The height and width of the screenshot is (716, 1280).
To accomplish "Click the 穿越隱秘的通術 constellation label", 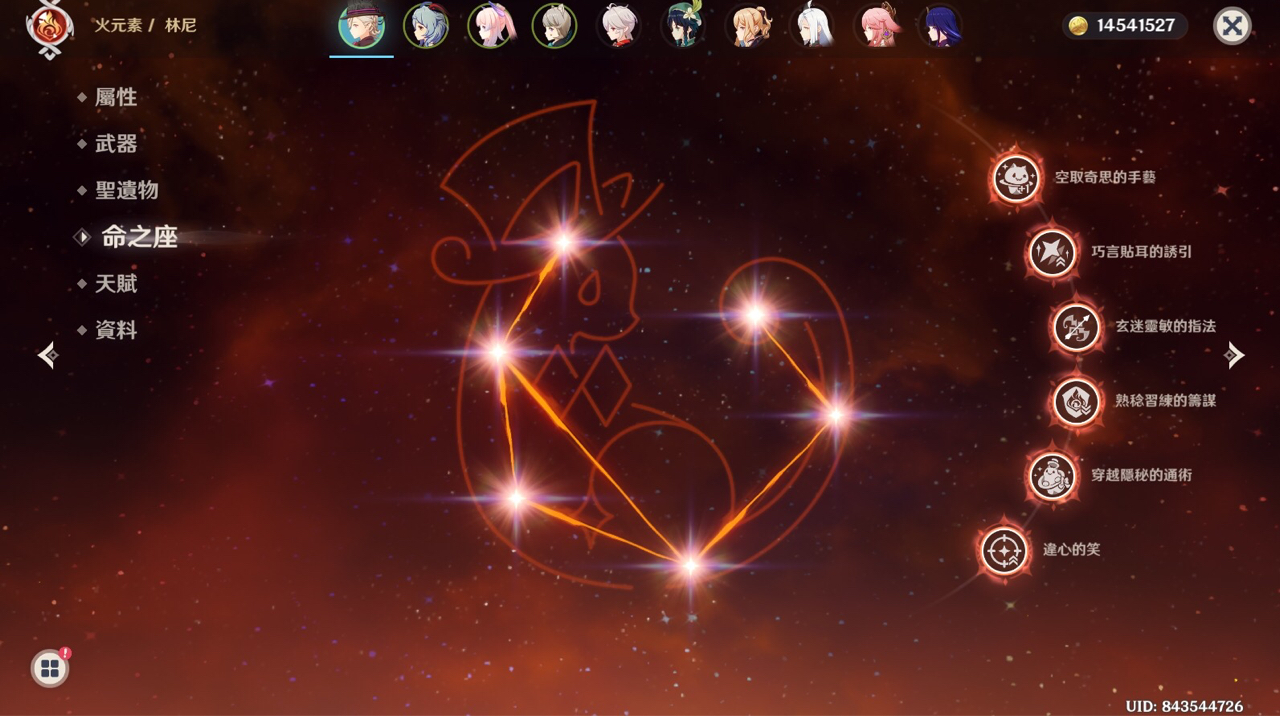I will click(1141, 475).
